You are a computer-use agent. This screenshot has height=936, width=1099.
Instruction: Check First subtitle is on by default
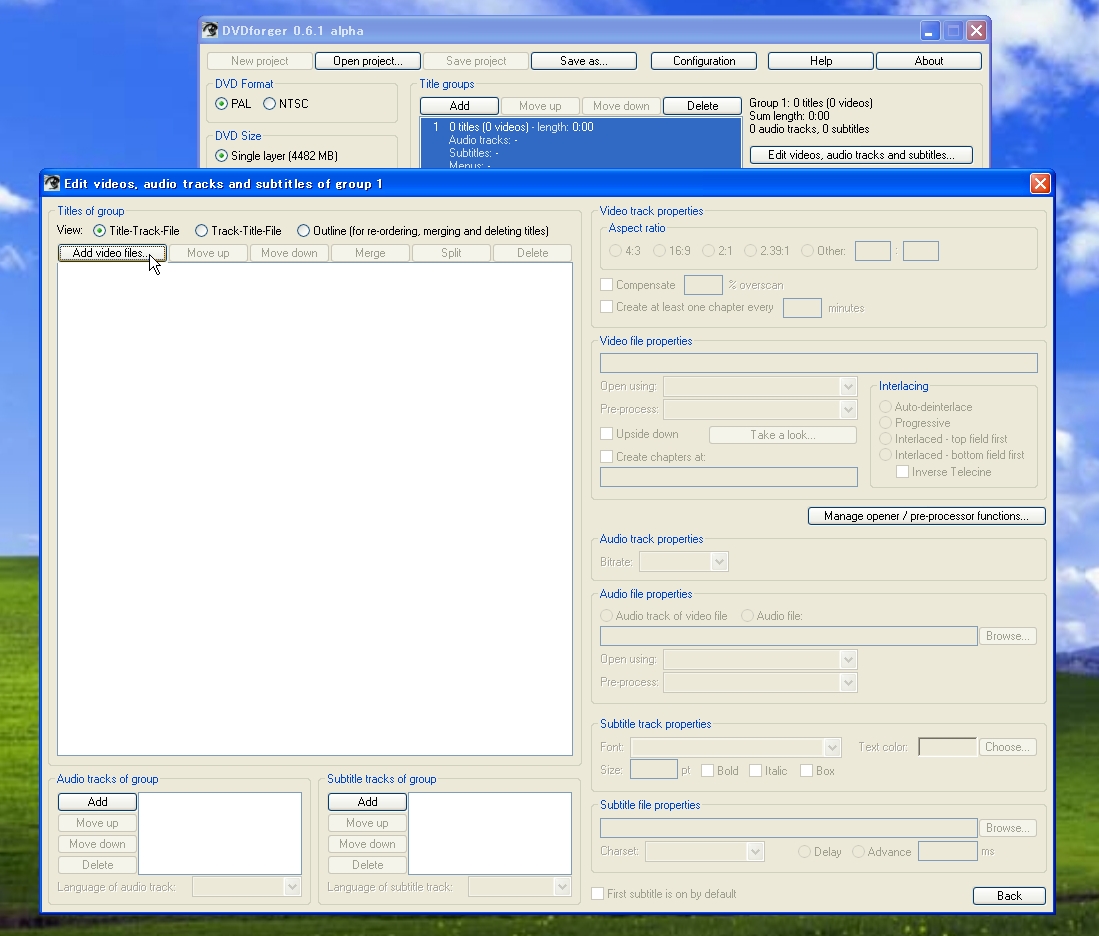click(598, 894)
